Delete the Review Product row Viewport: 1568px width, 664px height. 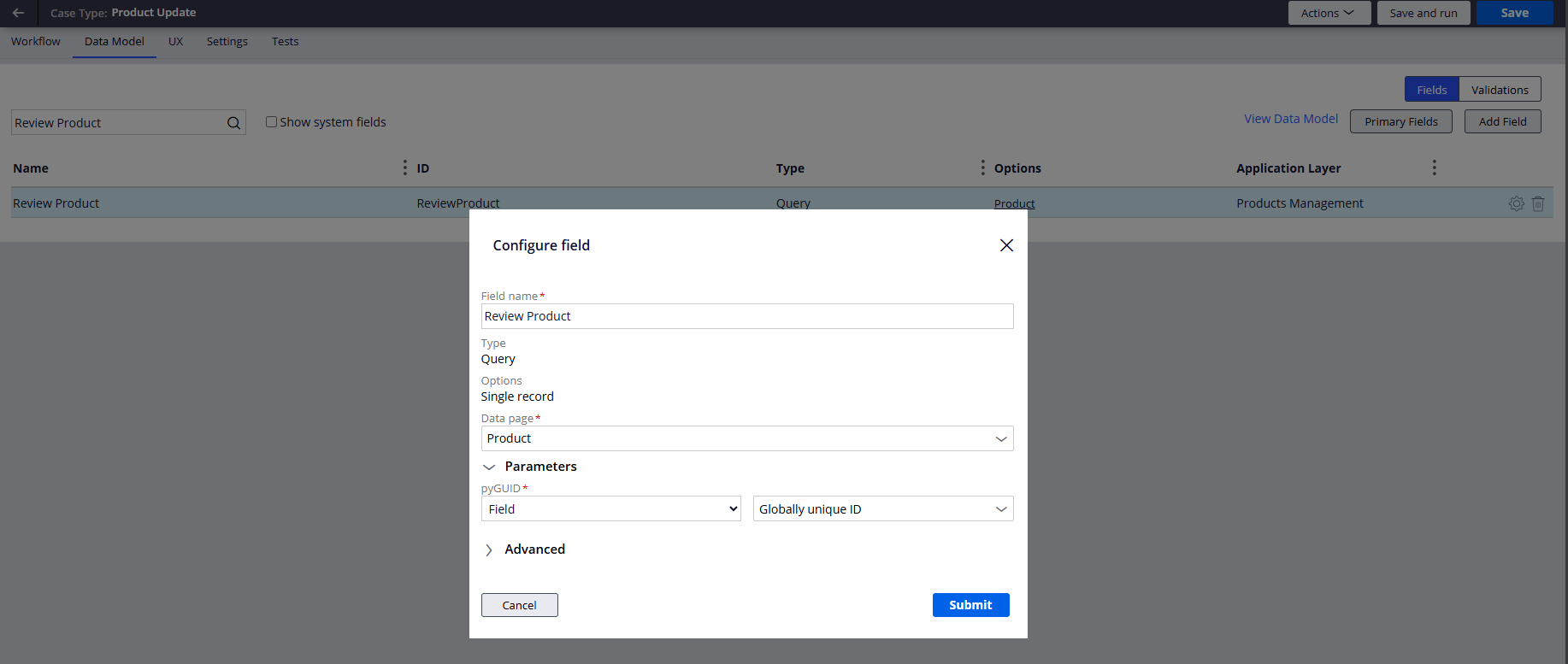1538,203
